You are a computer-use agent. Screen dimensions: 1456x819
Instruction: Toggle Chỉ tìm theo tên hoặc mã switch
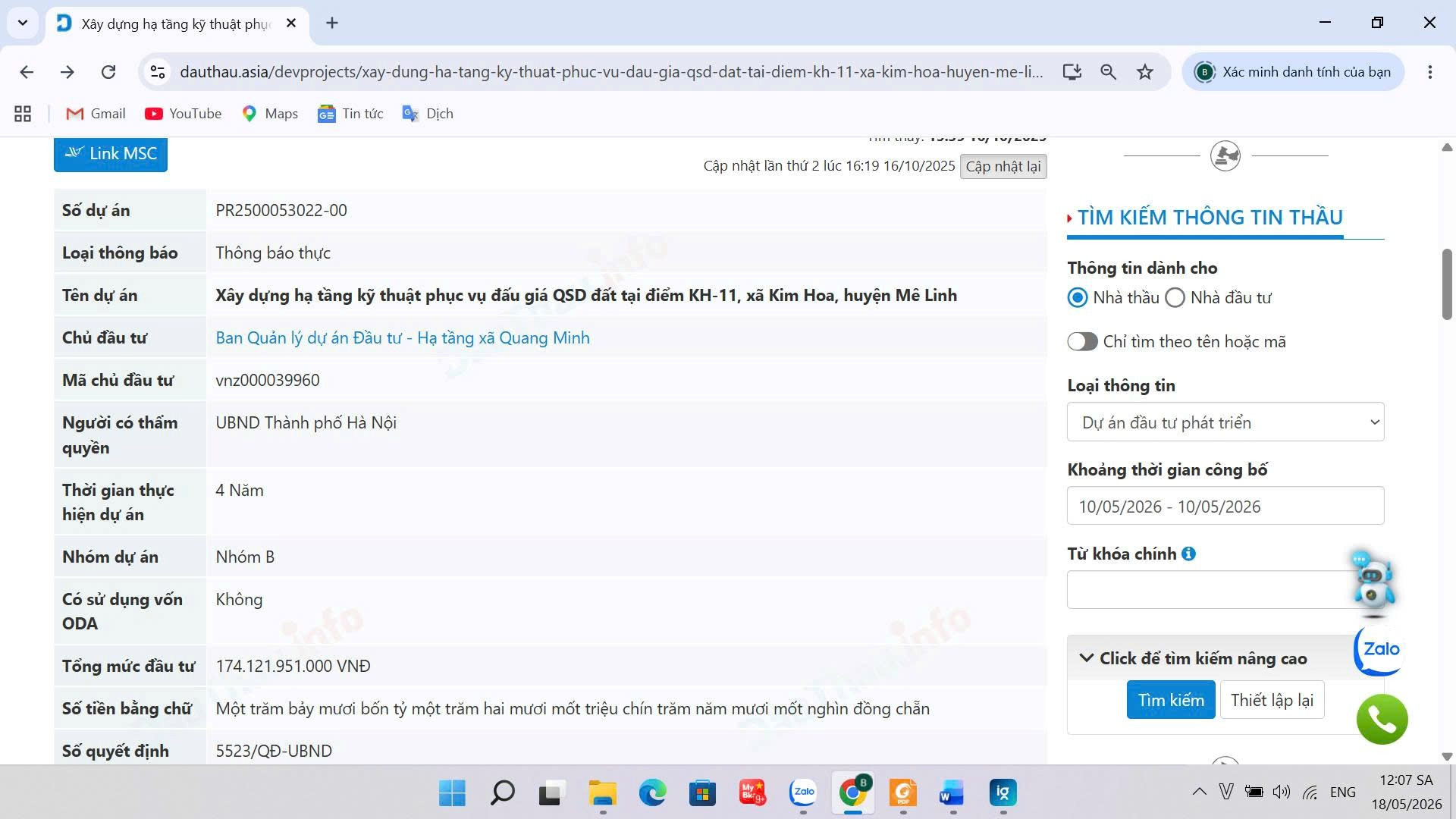(1082, 342)
